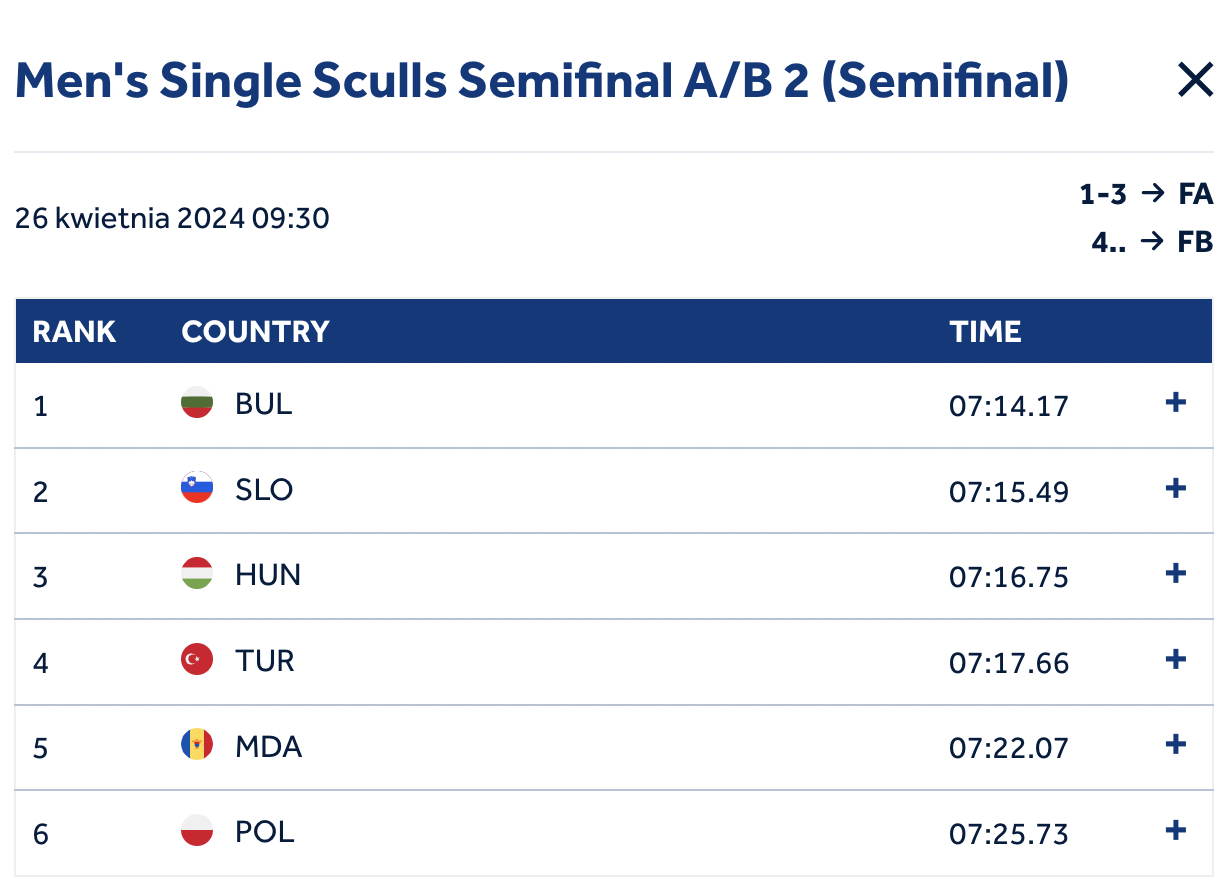Click the 07:14.17 winning time
The width and height of the screenshot is (1224, 892).
pyautogui.click(x=1009, y=406)
